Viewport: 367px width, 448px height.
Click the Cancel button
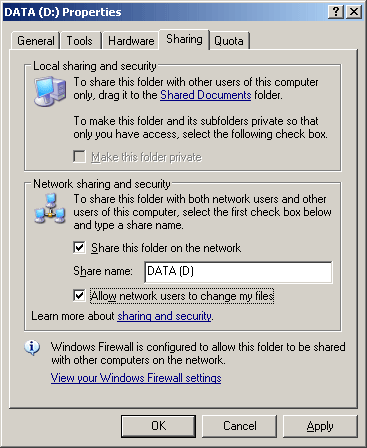pos(240,426)
